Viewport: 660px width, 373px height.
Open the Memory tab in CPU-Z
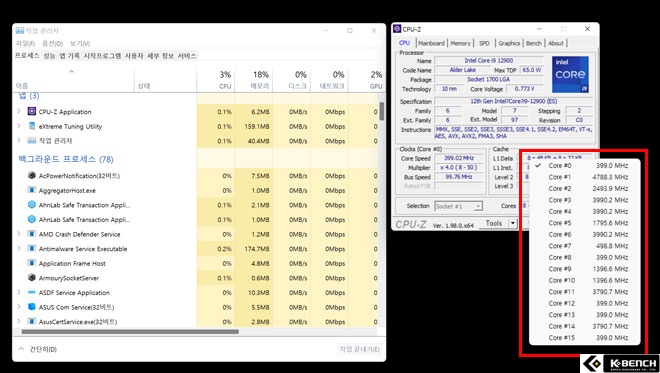click(x=460, y=43)
